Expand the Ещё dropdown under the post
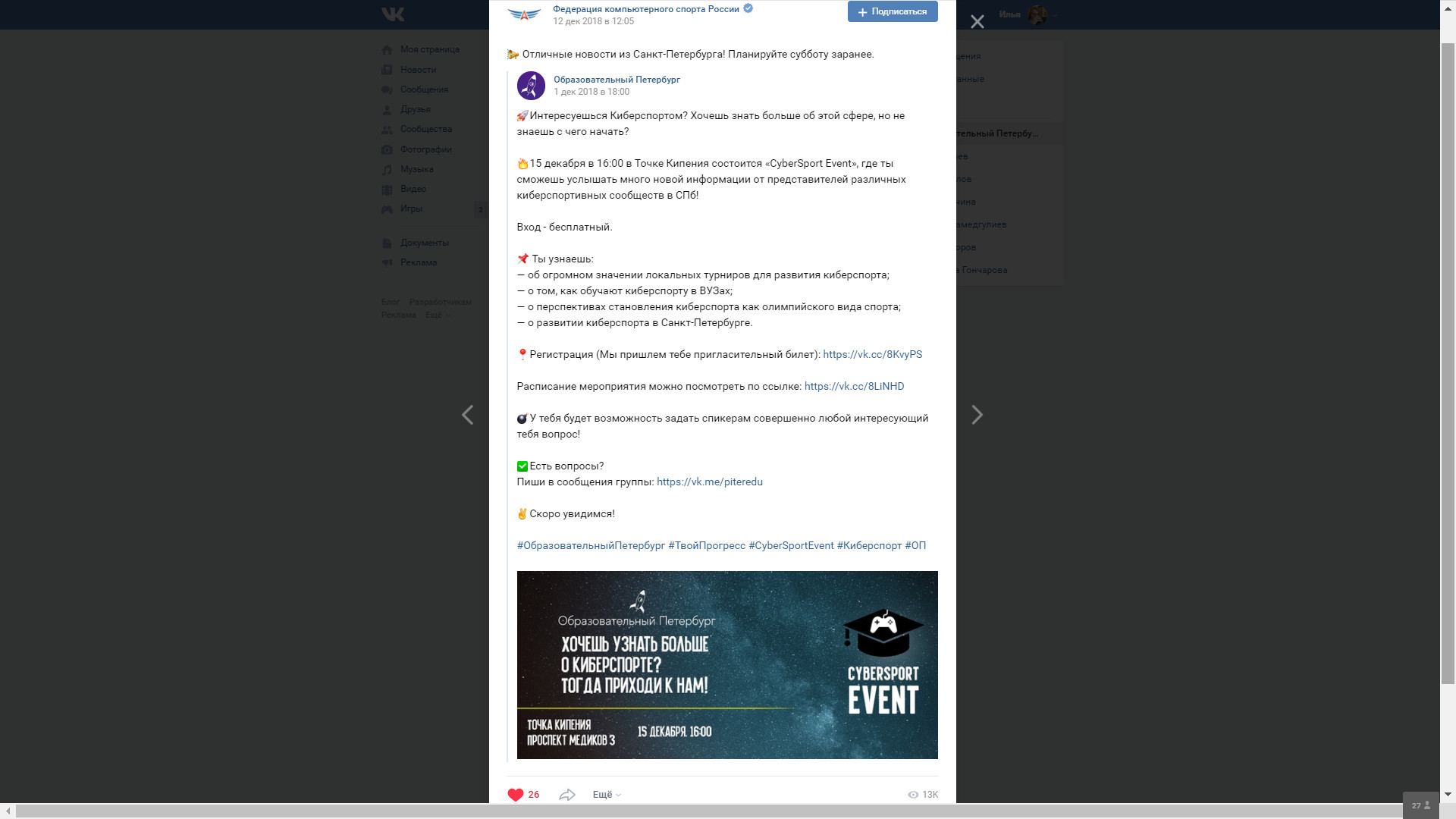This screenshot has width=1456, height=819. 607,795
